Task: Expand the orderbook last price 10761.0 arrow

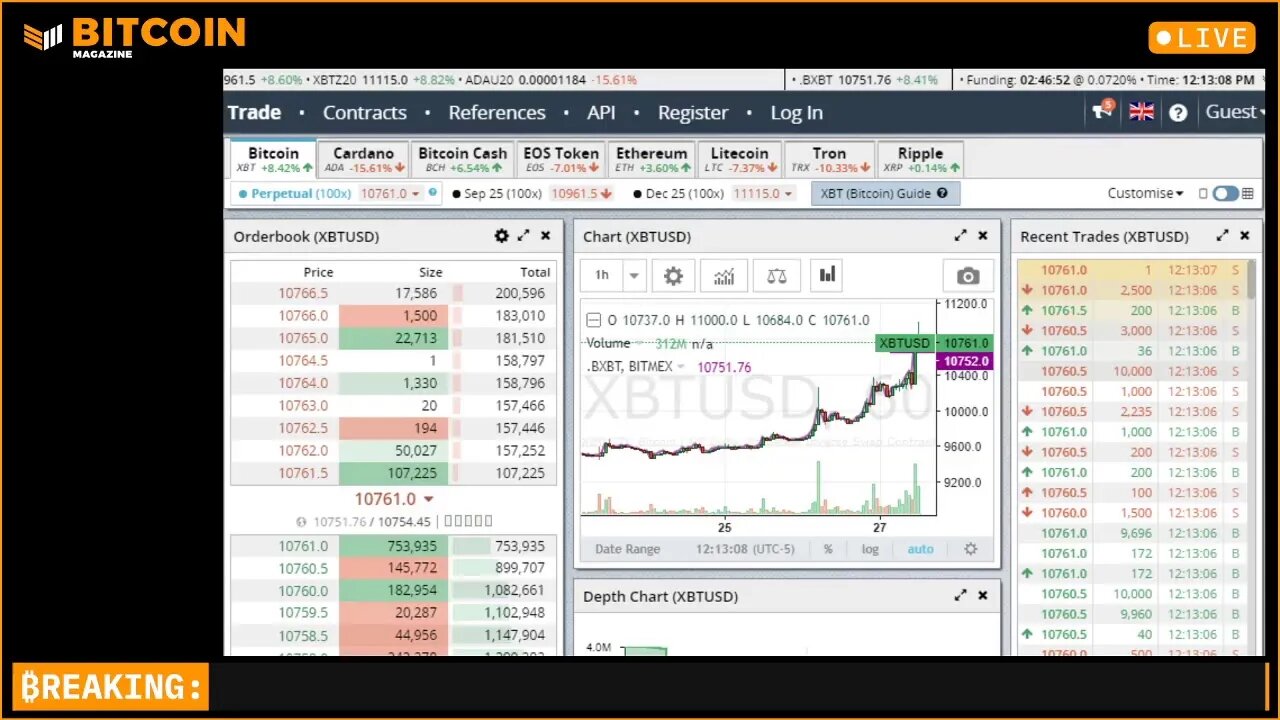Action: (x=429, y=499)
